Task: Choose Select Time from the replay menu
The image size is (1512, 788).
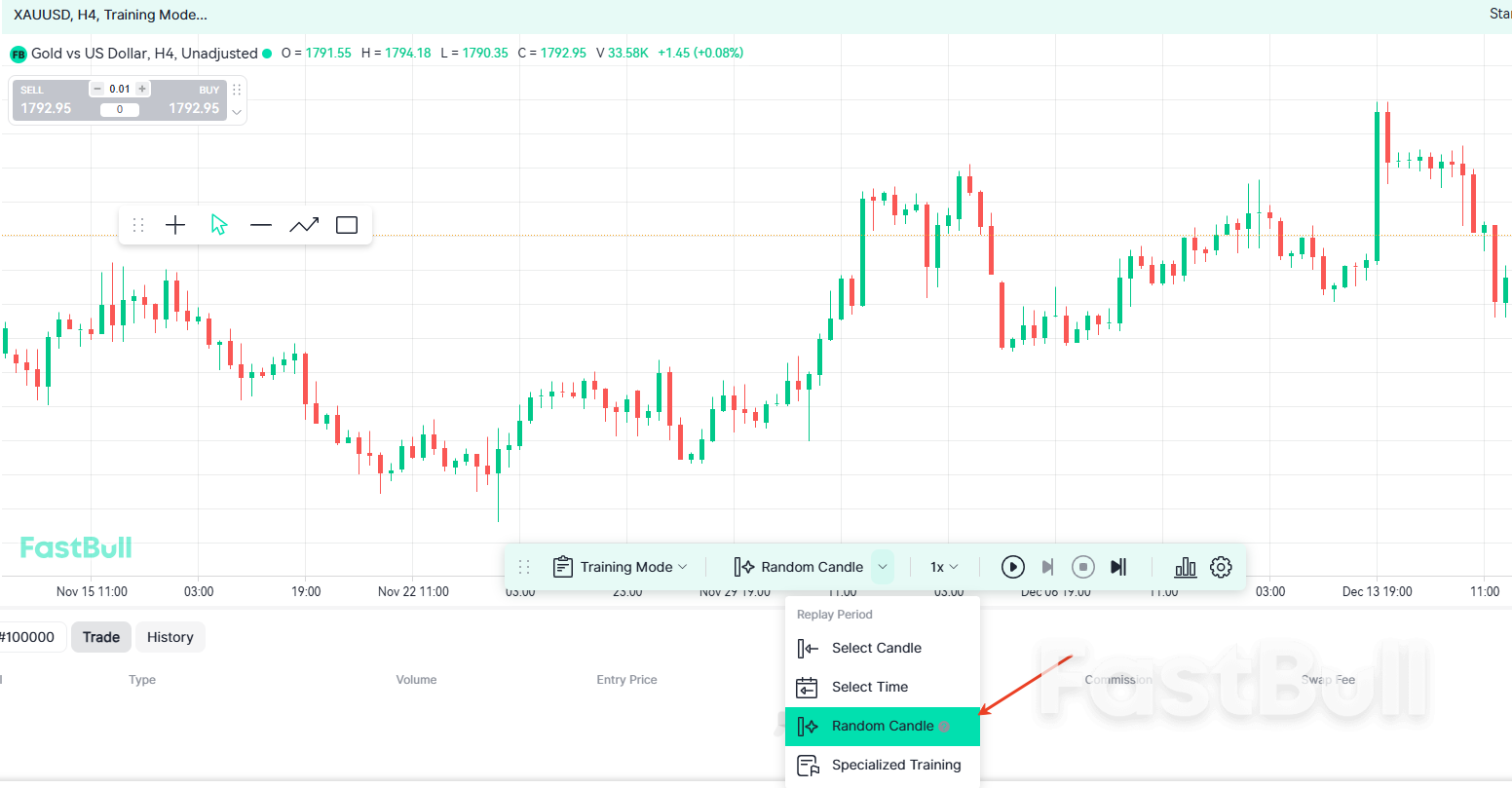Action: coord(870,687)
